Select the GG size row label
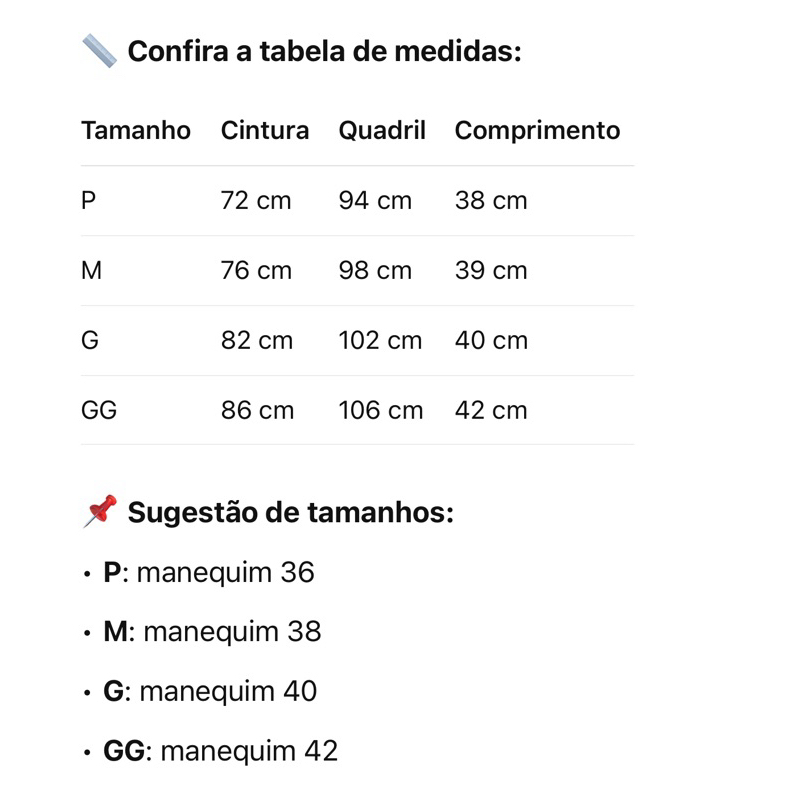The width and height of the screenshot is (800, 800). pos(99,411)
